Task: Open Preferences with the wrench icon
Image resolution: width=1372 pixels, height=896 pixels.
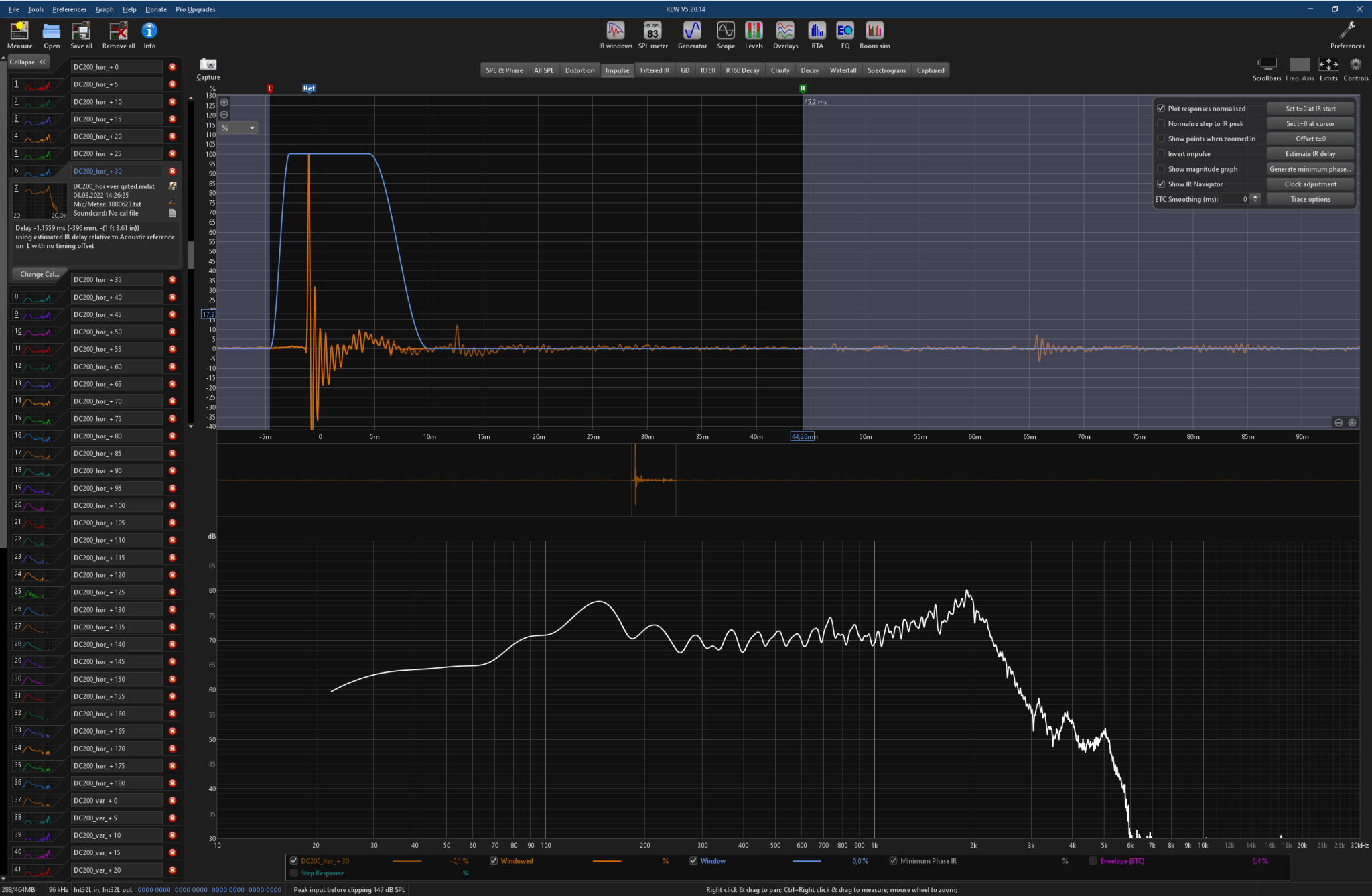Action: (x=1347, y=35)
